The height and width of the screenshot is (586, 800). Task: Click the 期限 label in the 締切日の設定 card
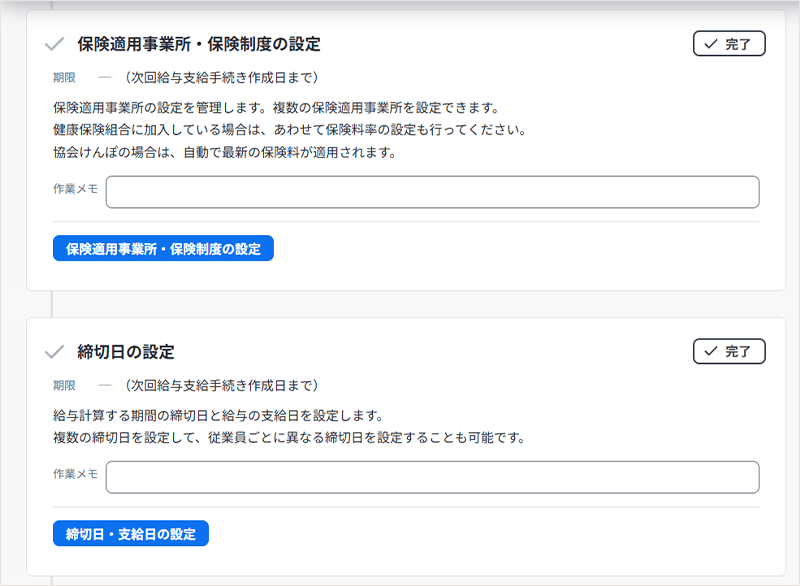(64, 385)
